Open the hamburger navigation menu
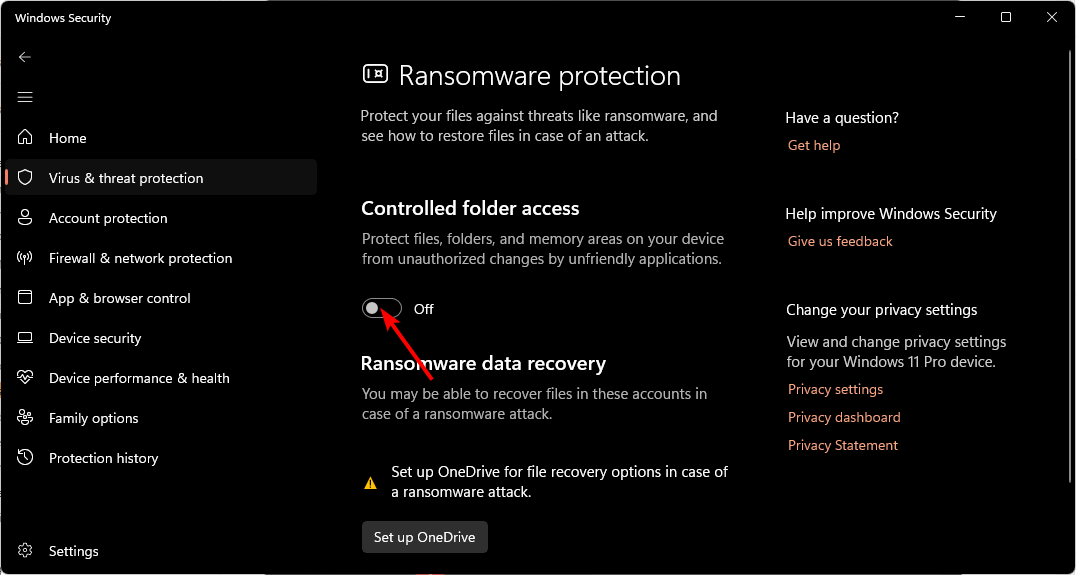The width and height of the screenshot is (1076, 575). click(25, 97)
